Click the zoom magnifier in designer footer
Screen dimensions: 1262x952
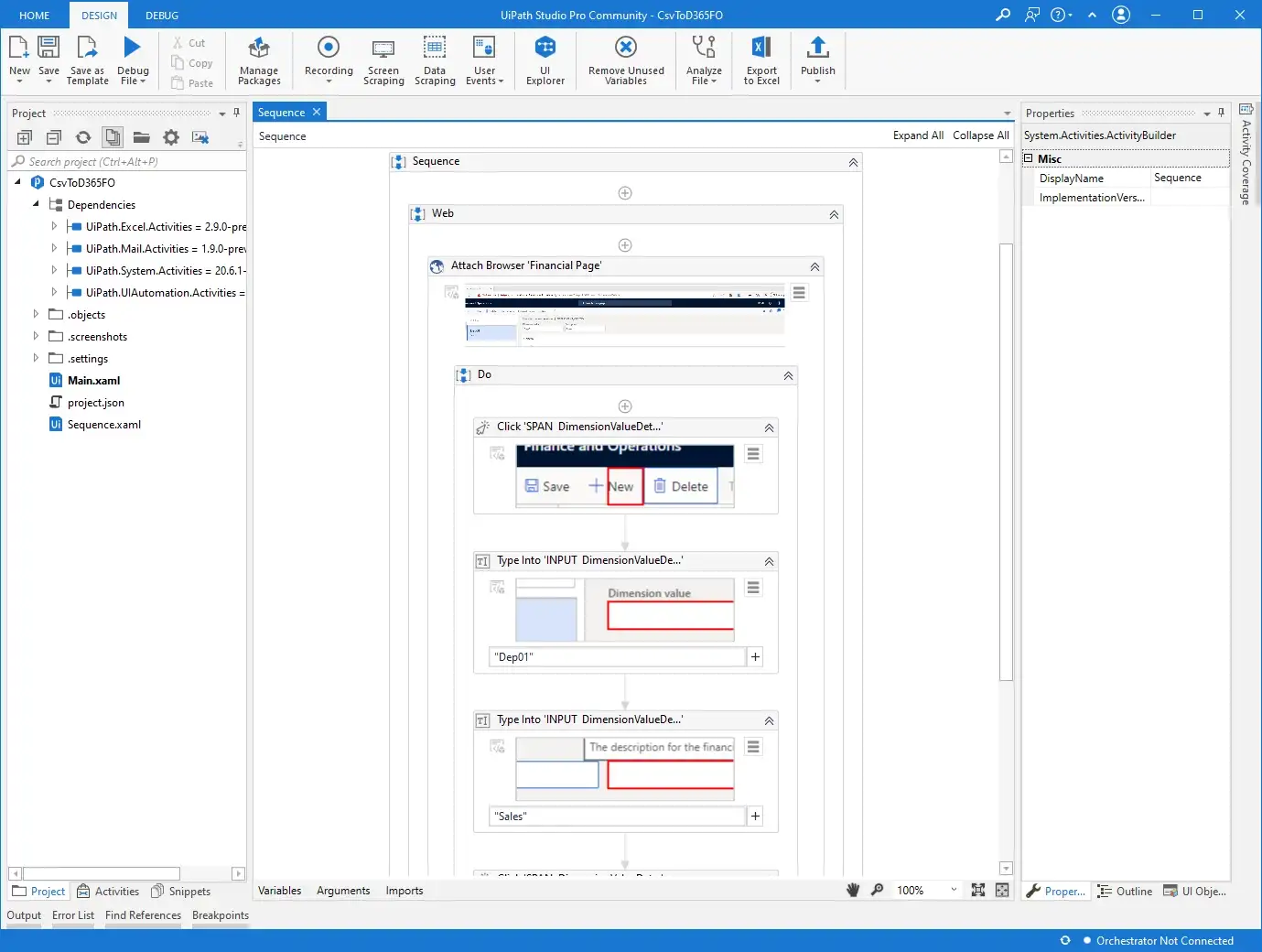tap(877, 890)
